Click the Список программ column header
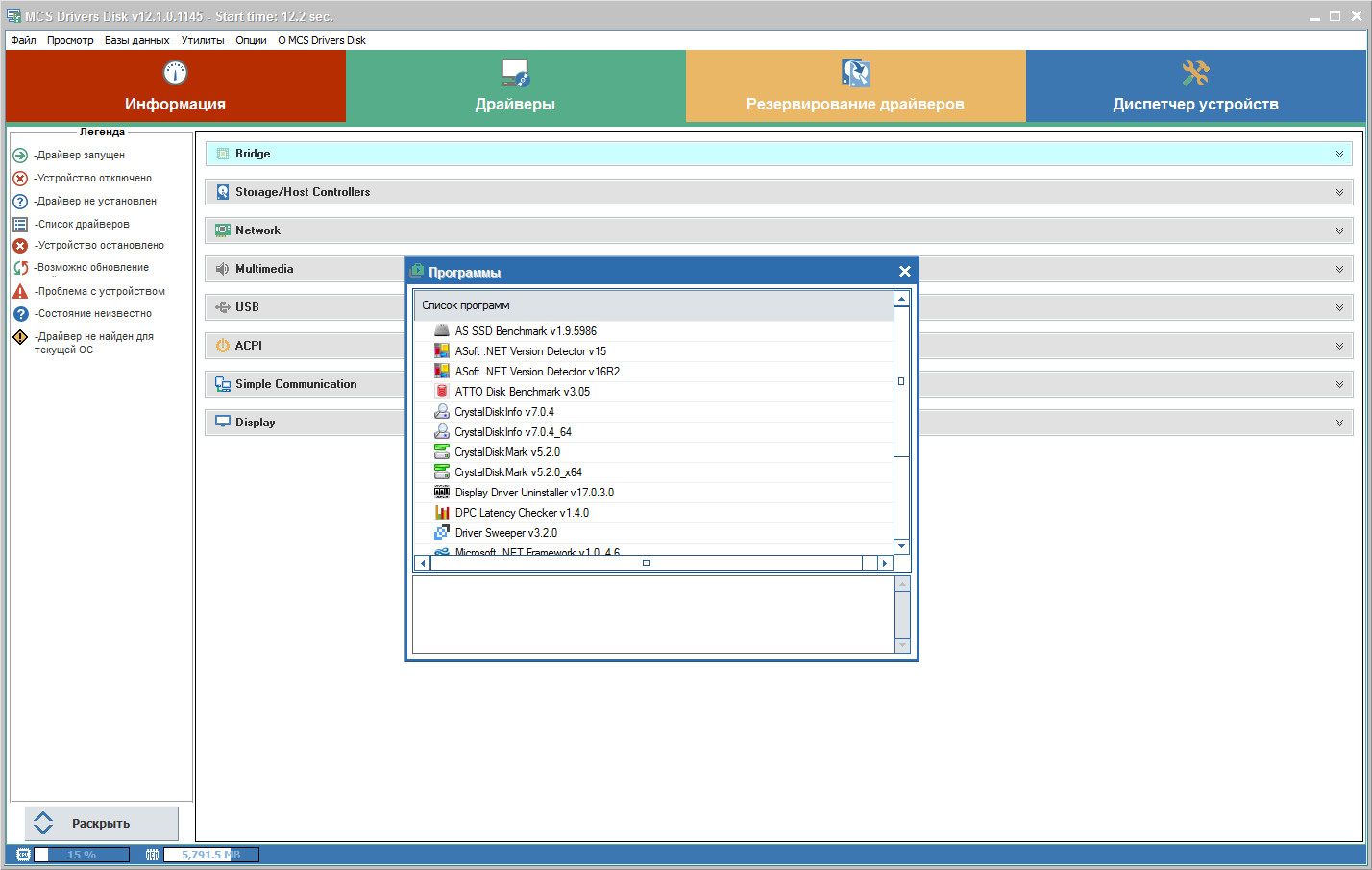This screenshot has width=1372, height=870. (x=653, y=305)
